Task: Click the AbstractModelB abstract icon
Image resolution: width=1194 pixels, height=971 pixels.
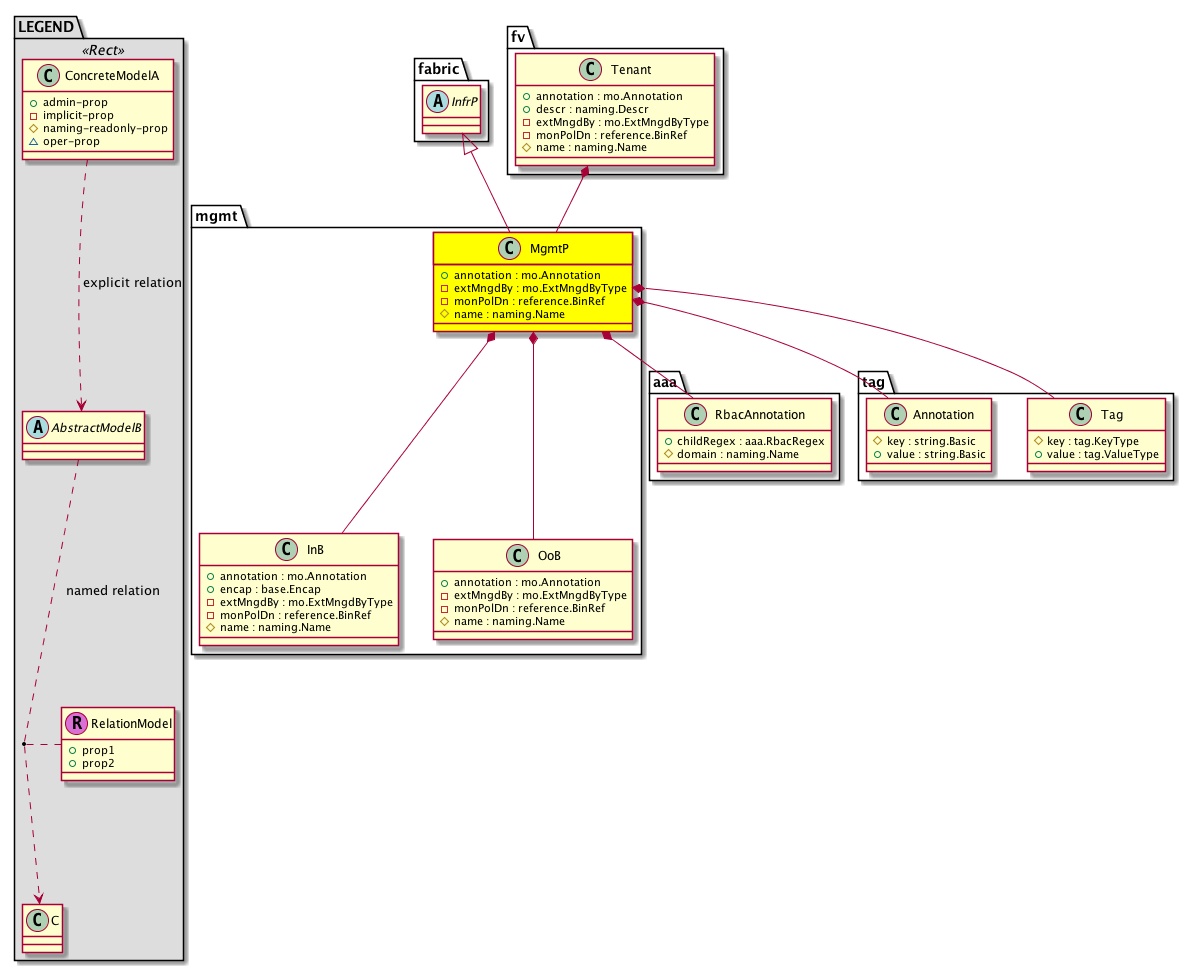Action: [x=37, y=428]
